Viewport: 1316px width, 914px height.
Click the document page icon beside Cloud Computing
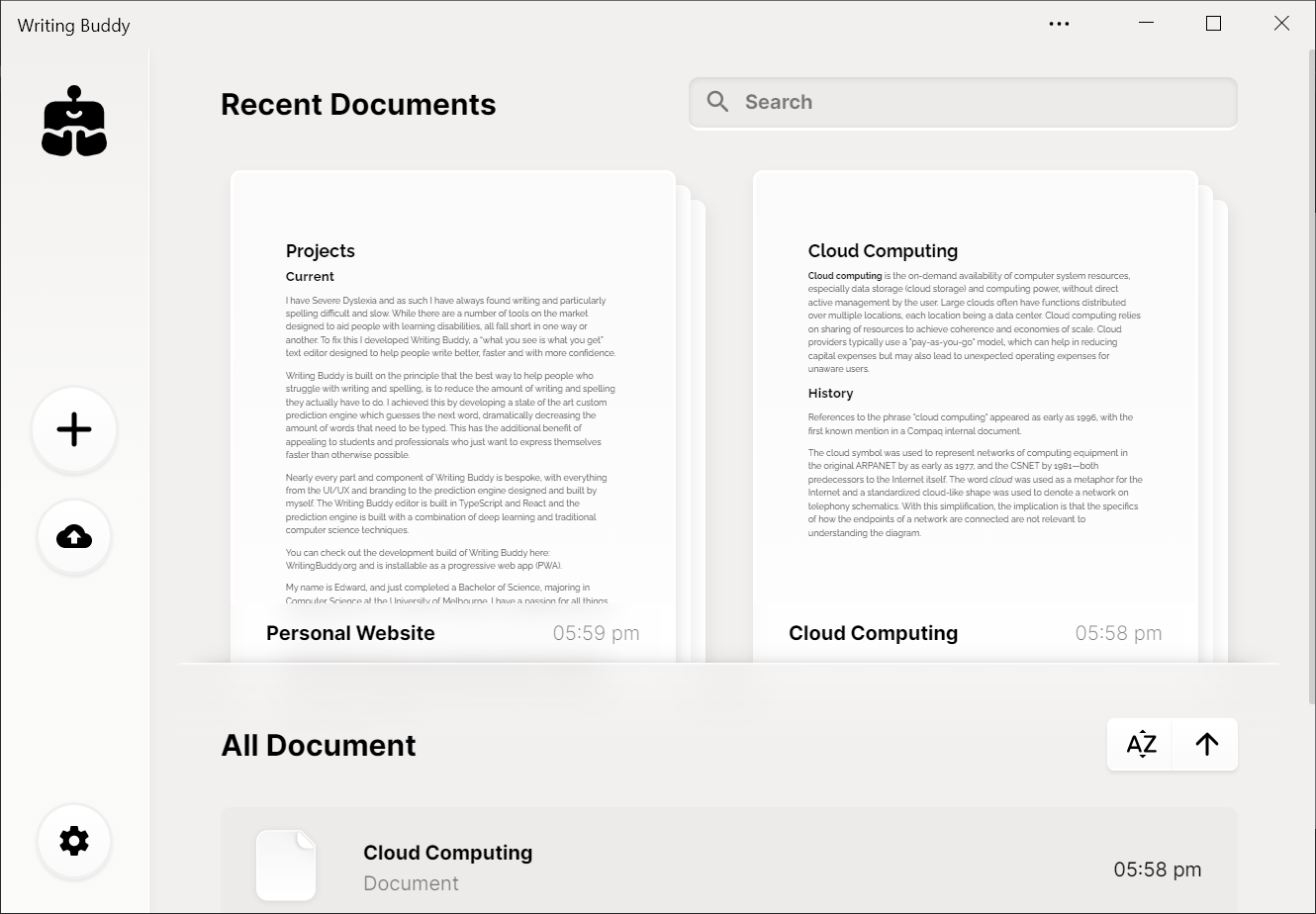tap(286, 866)
